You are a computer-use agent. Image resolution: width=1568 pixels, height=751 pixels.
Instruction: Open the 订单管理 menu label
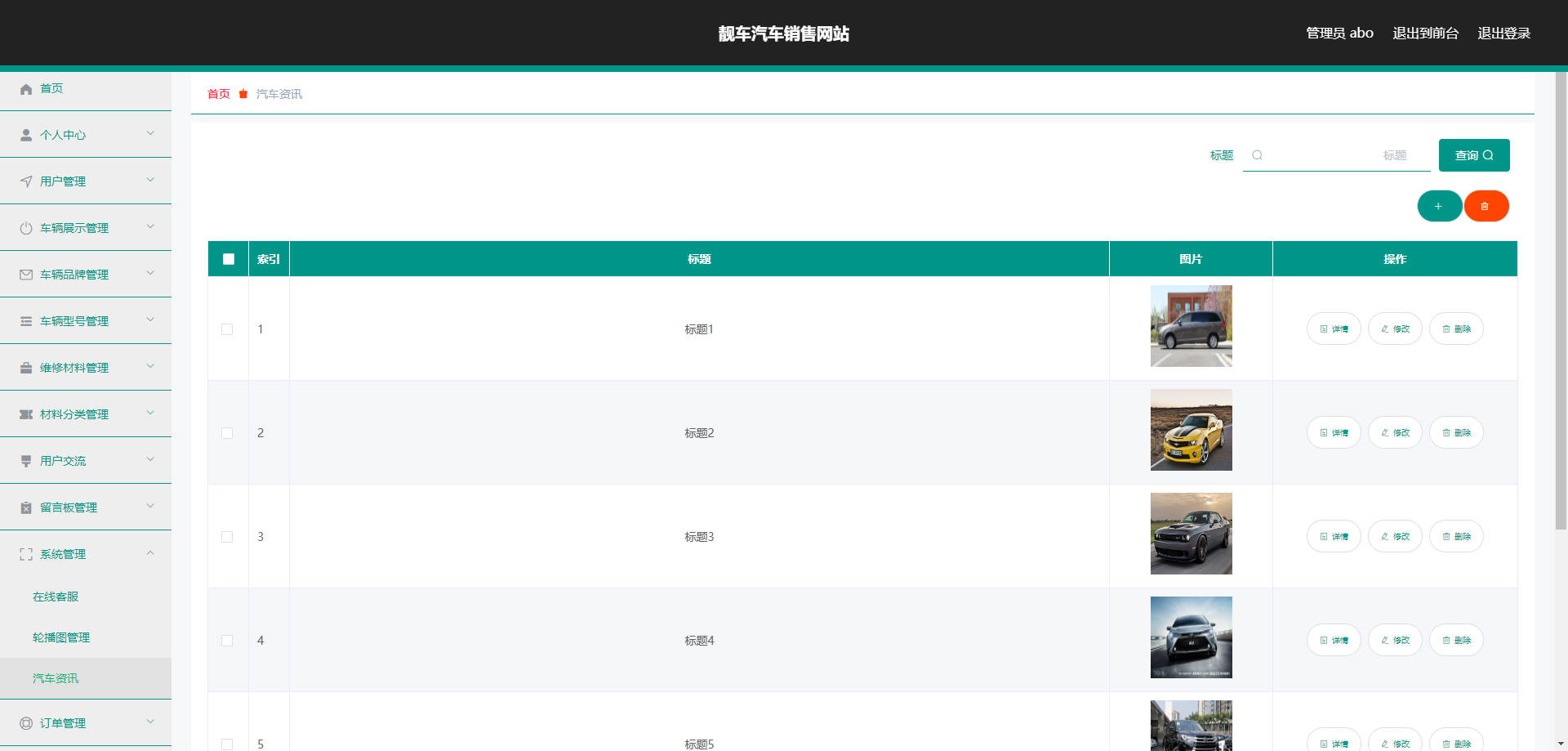coord(63,723)
